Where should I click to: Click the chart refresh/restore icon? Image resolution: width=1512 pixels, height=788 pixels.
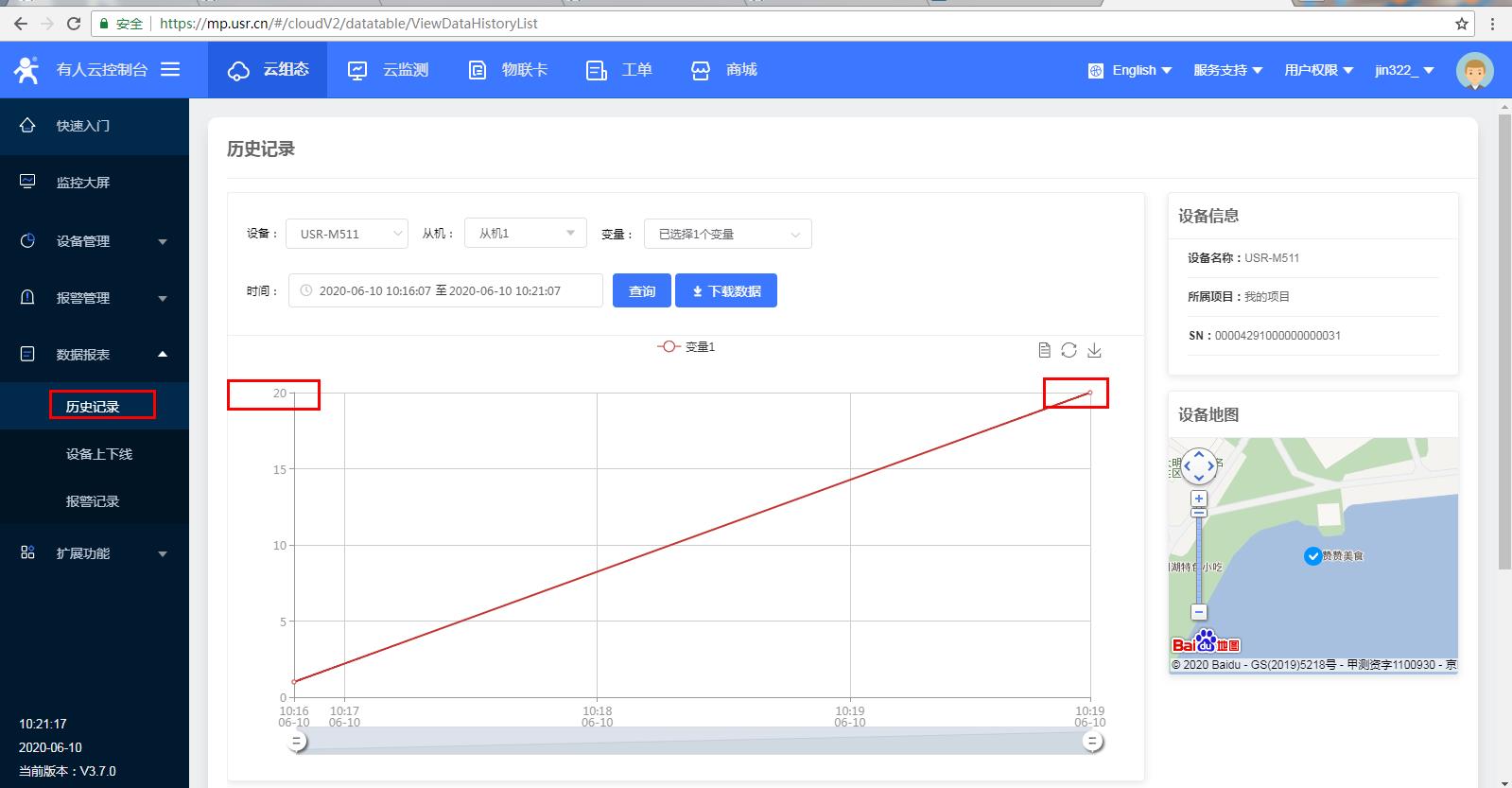(1069, 350)
